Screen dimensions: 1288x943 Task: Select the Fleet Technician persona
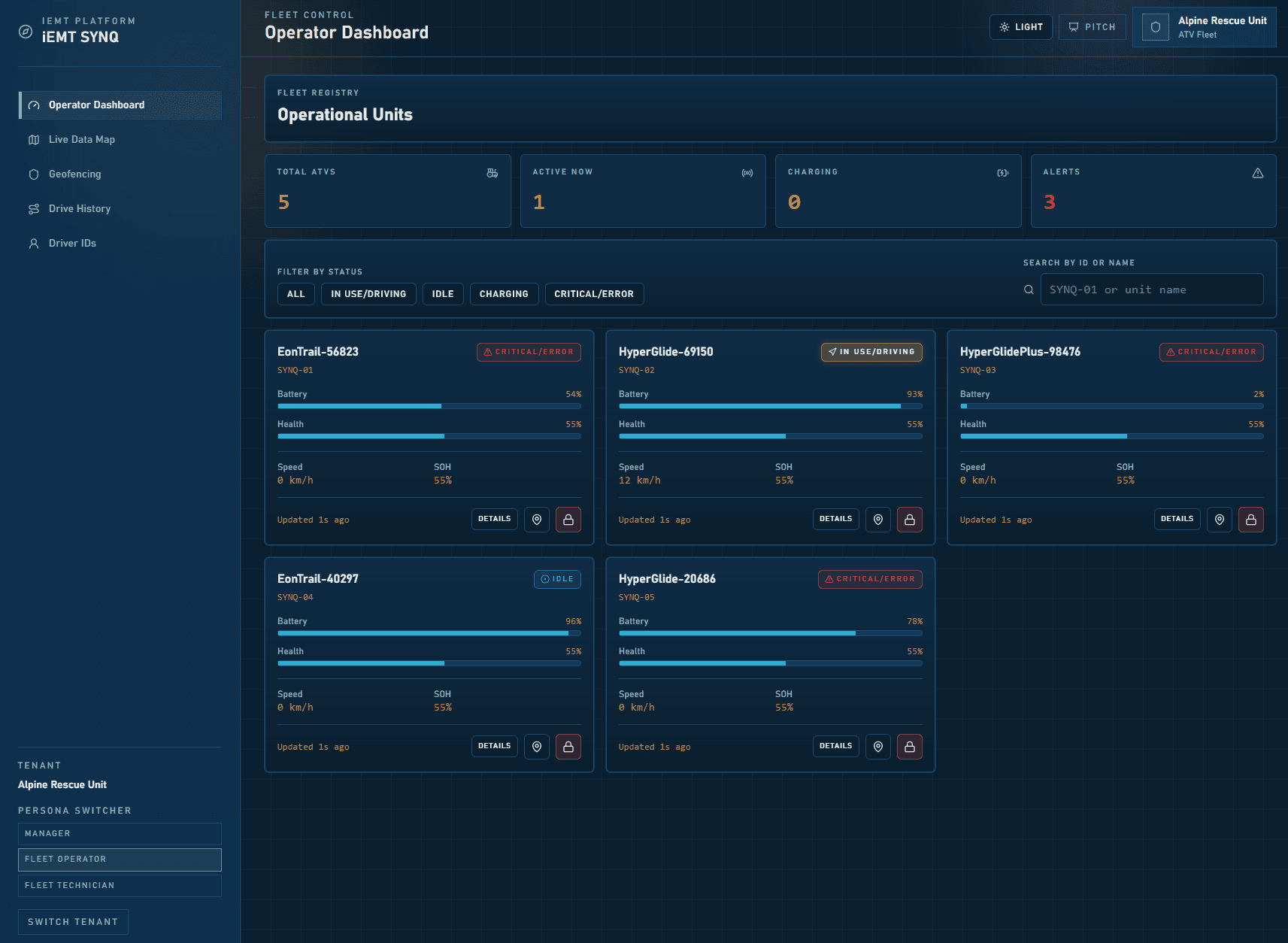tap(120, 885)
